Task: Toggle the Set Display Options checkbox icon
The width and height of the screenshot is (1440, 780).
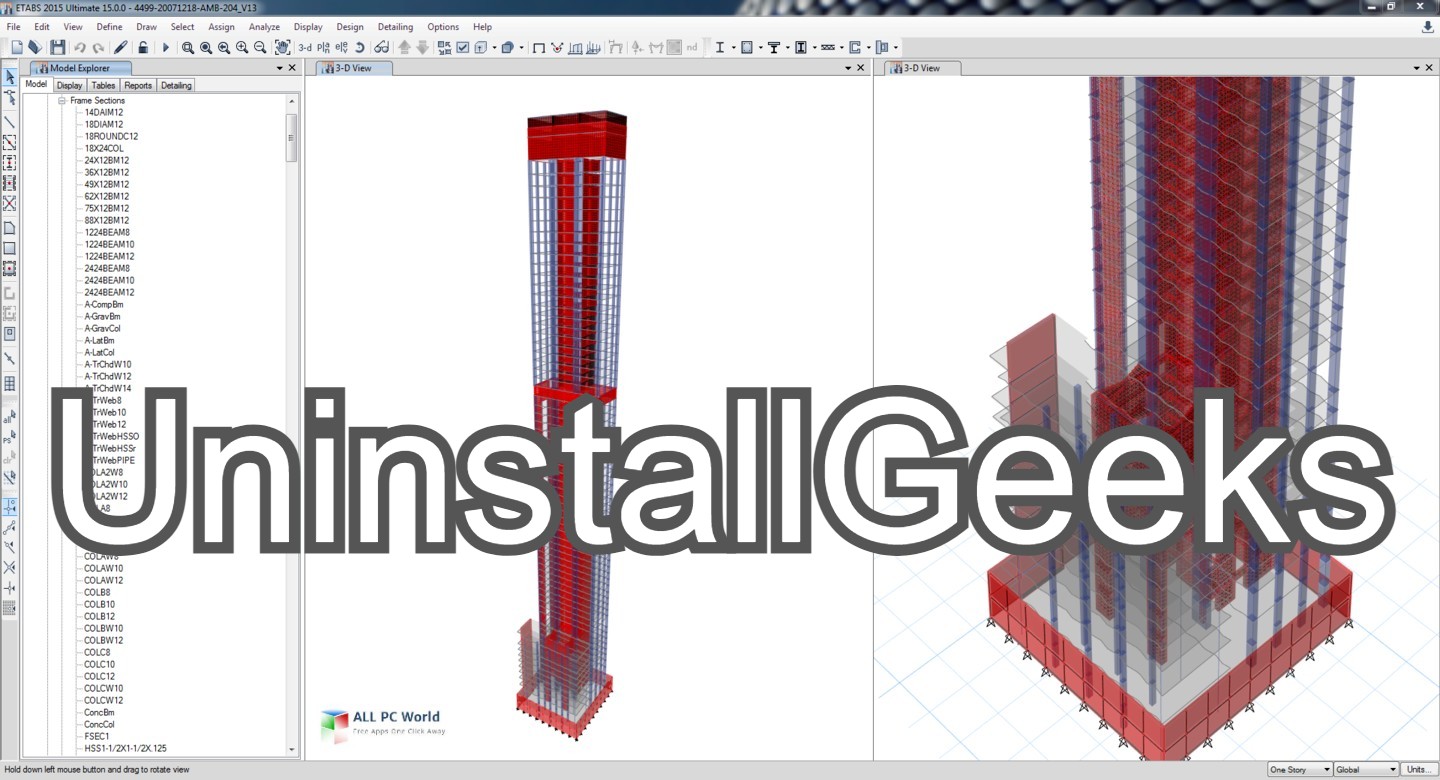Action: (x=463, y=47)
